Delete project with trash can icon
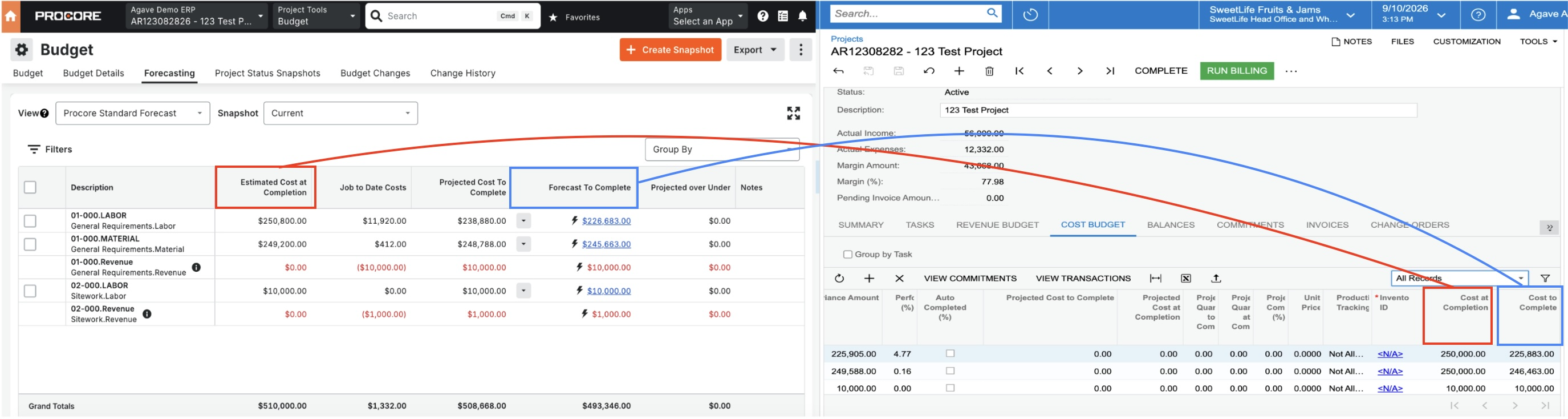Screen dimensions: 1568x419 click(x=989, y=71)
